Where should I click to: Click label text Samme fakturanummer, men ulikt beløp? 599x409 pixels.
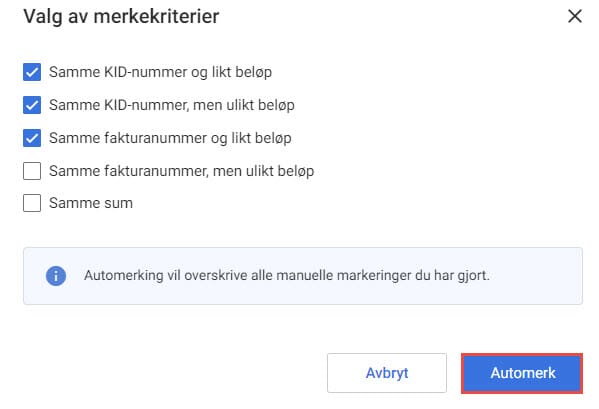point(182,171)
